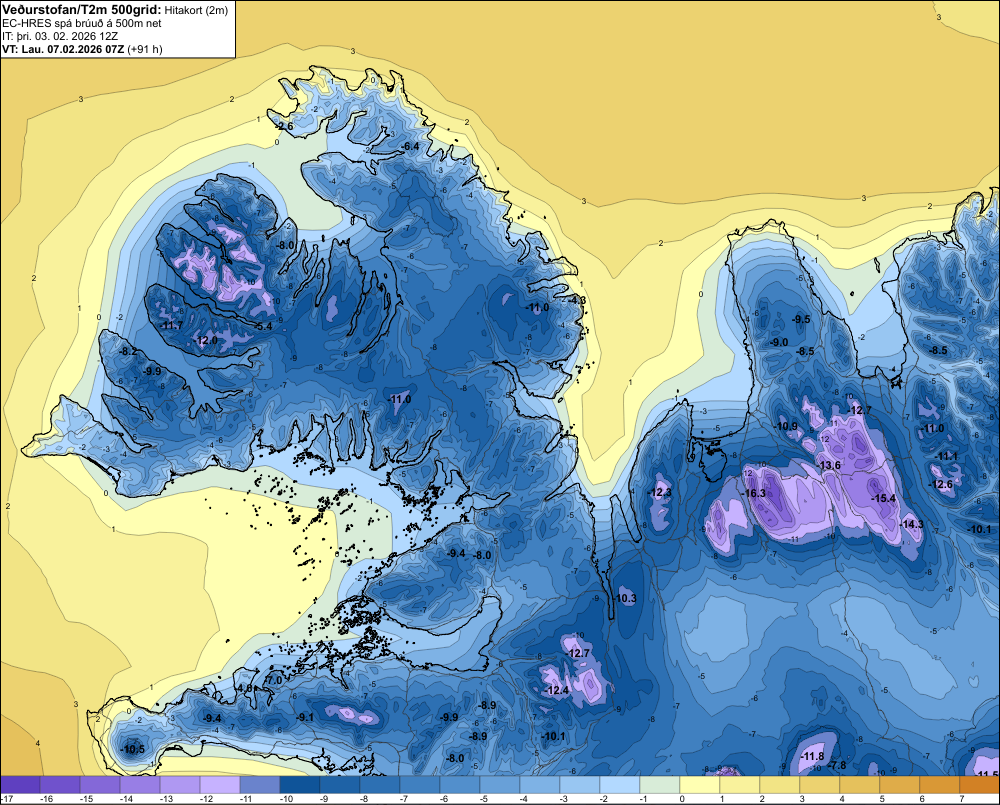Viewport: 1000px width, 805px height.
Task: Click legend swatch between -15 and -14
Action: tap(100, 785)
